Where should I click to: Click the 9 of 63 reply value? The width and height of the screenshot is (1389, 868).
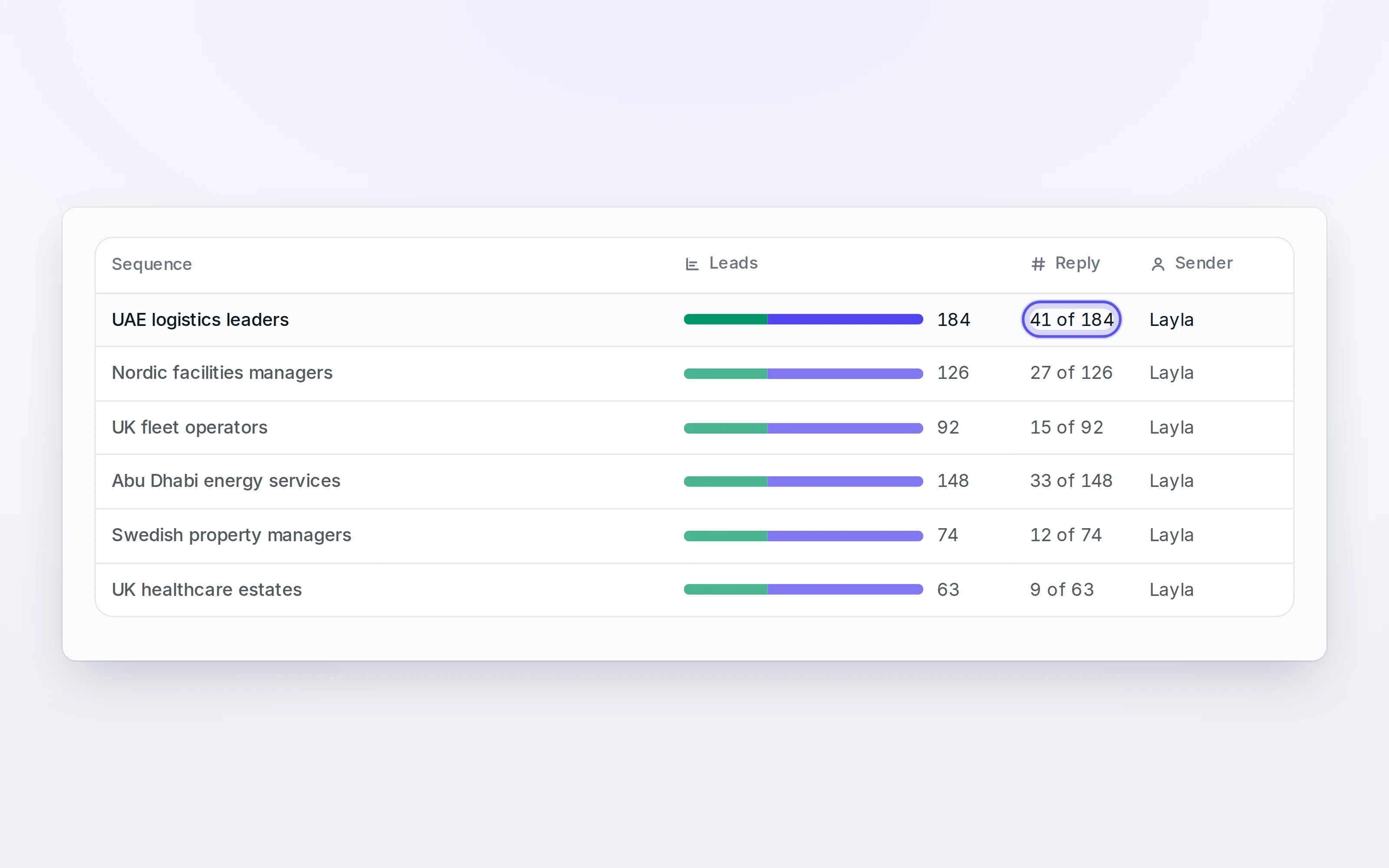click(1062, 590)
